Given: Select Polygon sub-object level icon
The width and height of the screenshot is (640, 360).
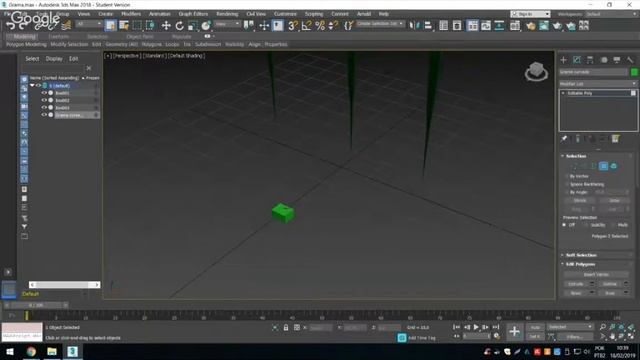Looking at the screenshot, I should pyautogui.click(x=603, y=166).
